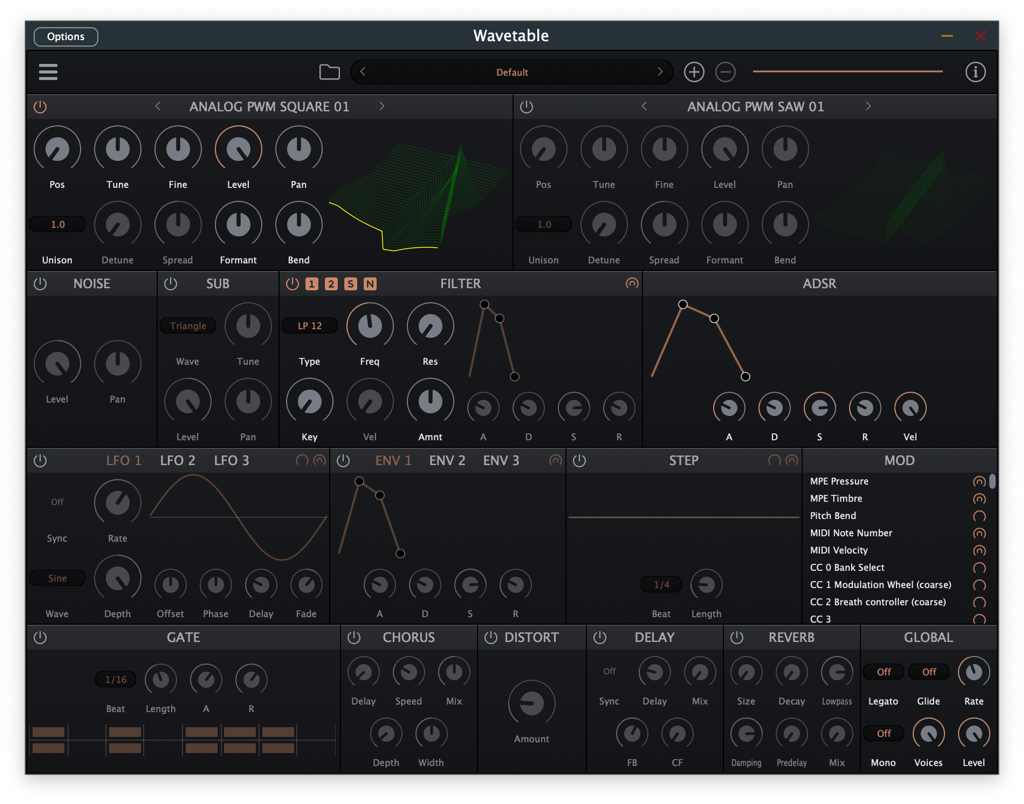
Task: Open the Sine wave selector for LFO 1
Action: coord(56,577)
